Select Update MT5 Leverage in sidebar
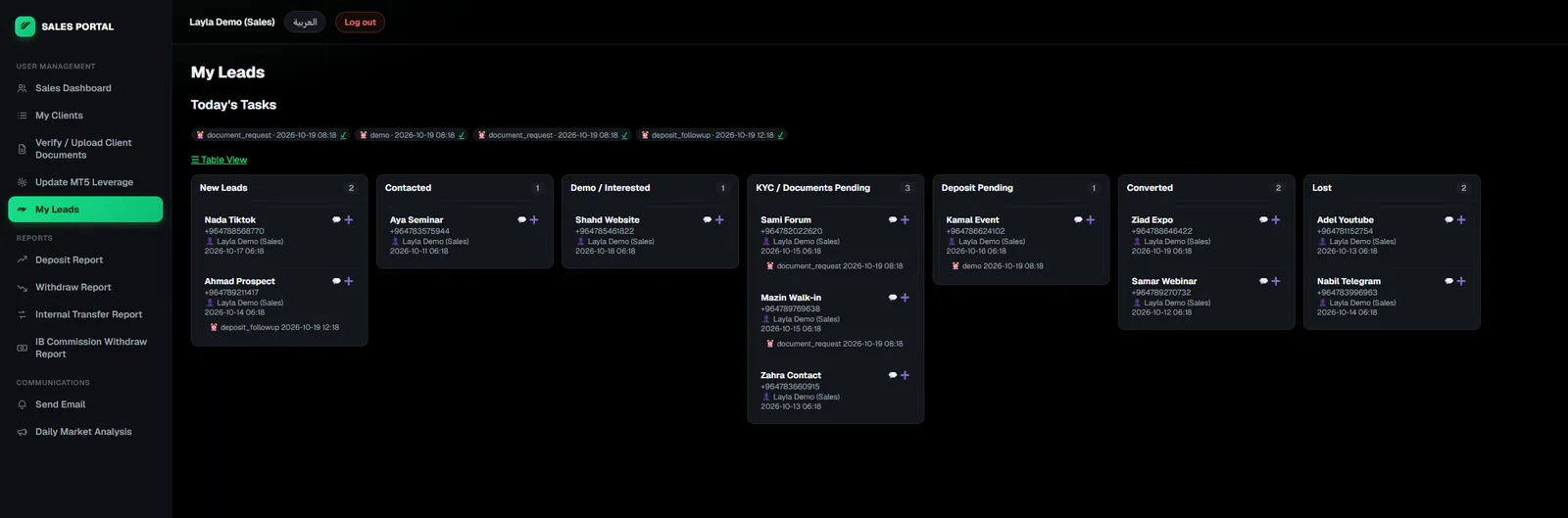1568x518 pixels. (x=85, y=182)
